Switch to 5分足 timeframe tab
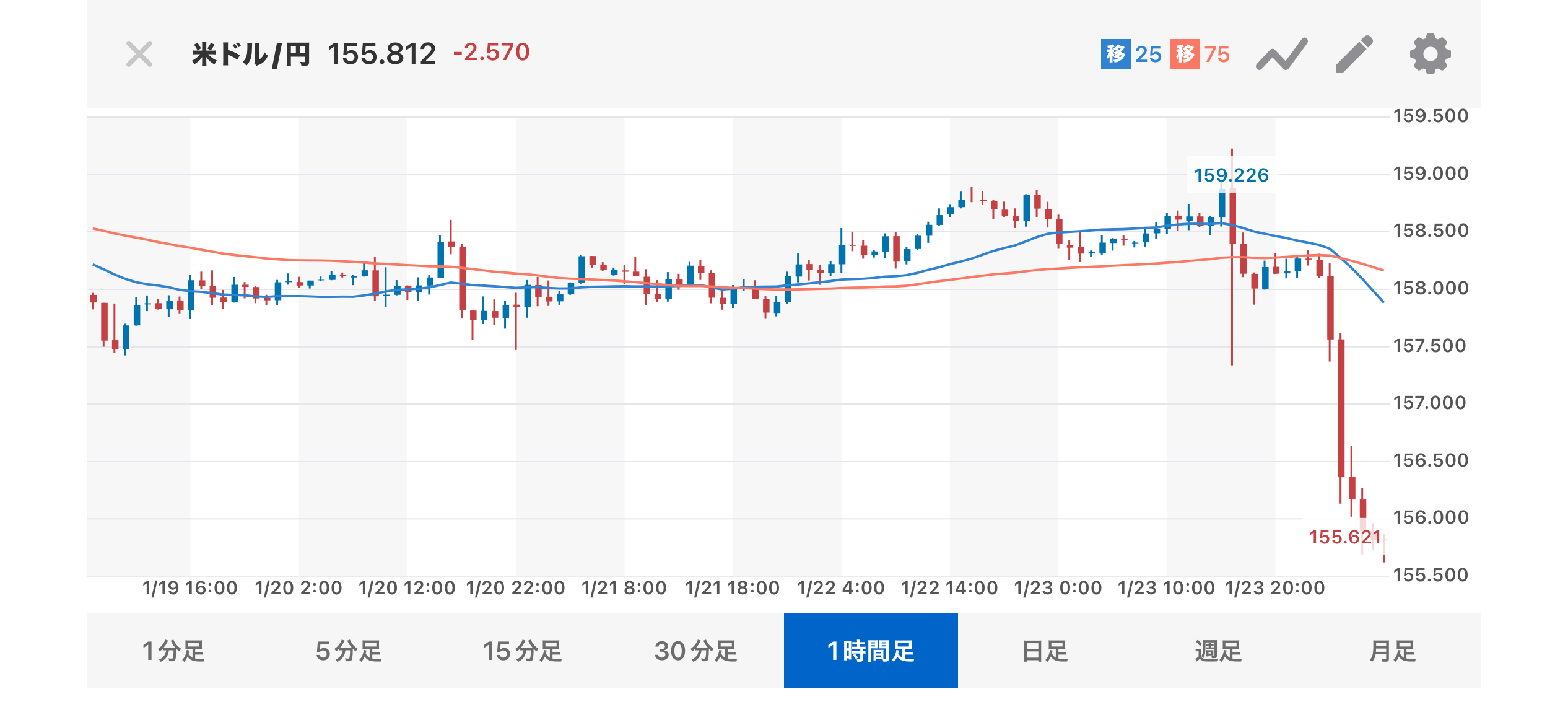 pyautogui.click(x=348, y=651)
